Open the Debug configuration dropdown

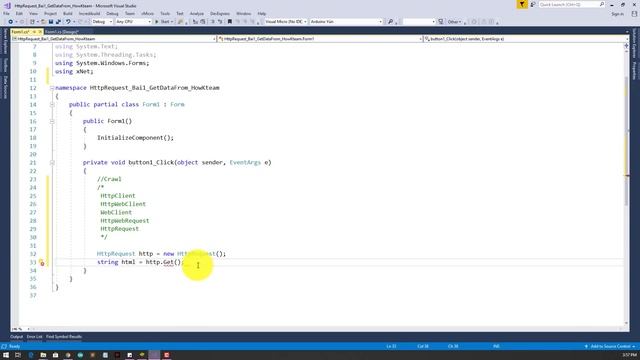[x=102, y=22]
